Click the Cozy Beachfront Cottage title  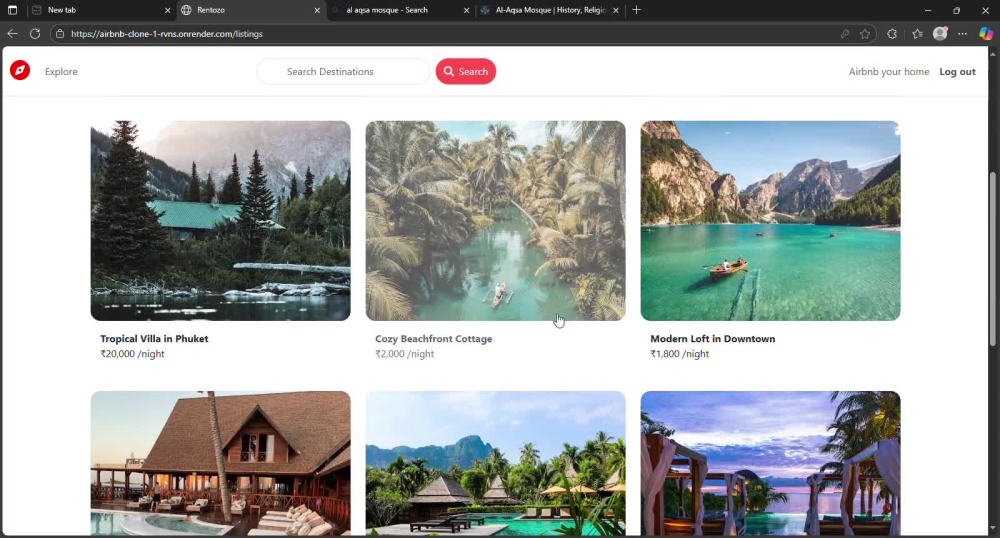pos(434,338)
